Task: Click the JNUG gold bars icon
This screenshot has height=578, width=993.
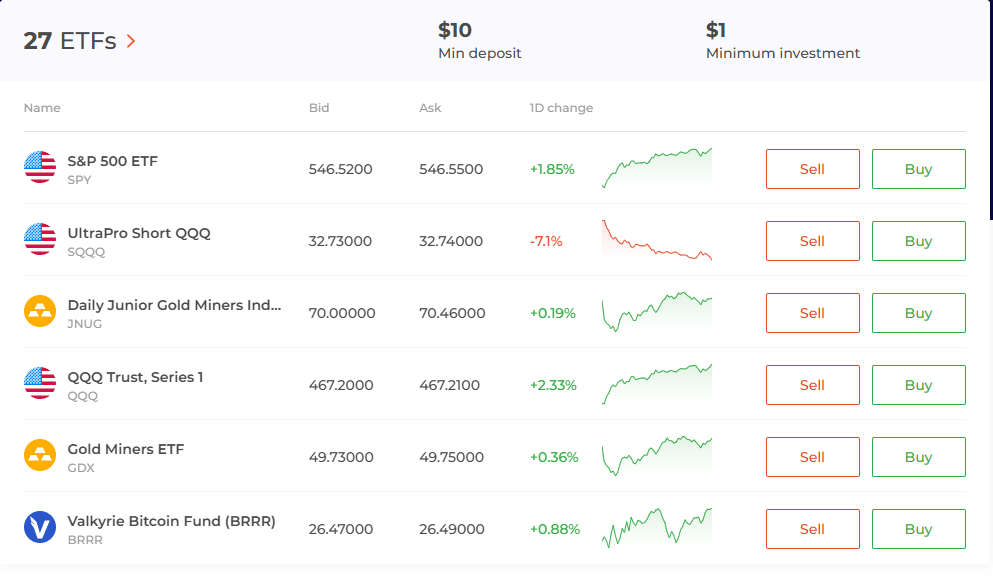Action: tap(40, 312)
